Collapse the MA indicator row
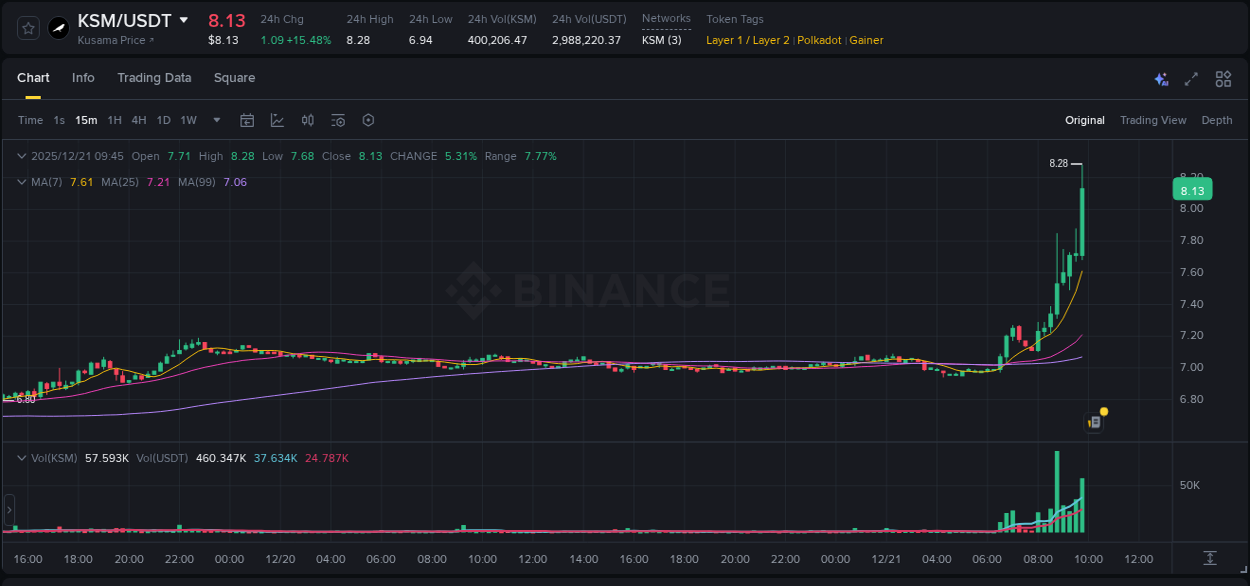This screenshot has height=586, width=1250. point(20,182)
